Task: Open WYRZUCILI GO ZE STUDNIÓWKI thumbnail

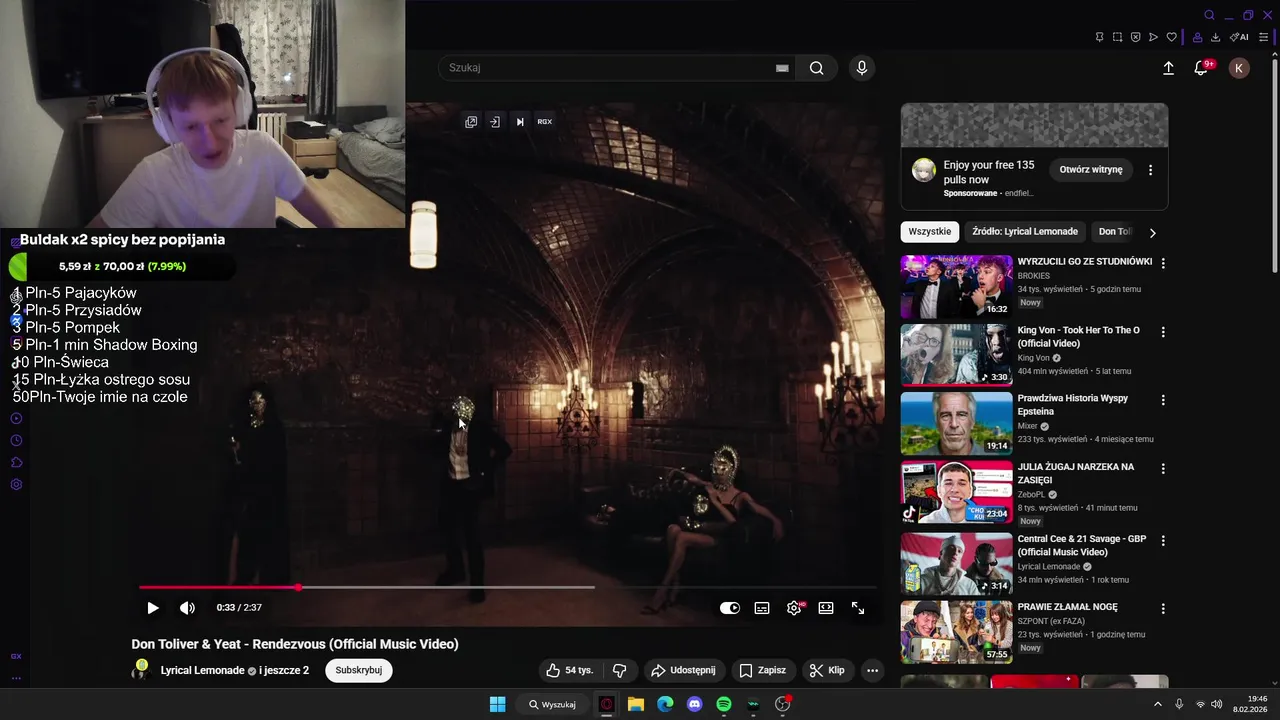Action: click(957, 287)
